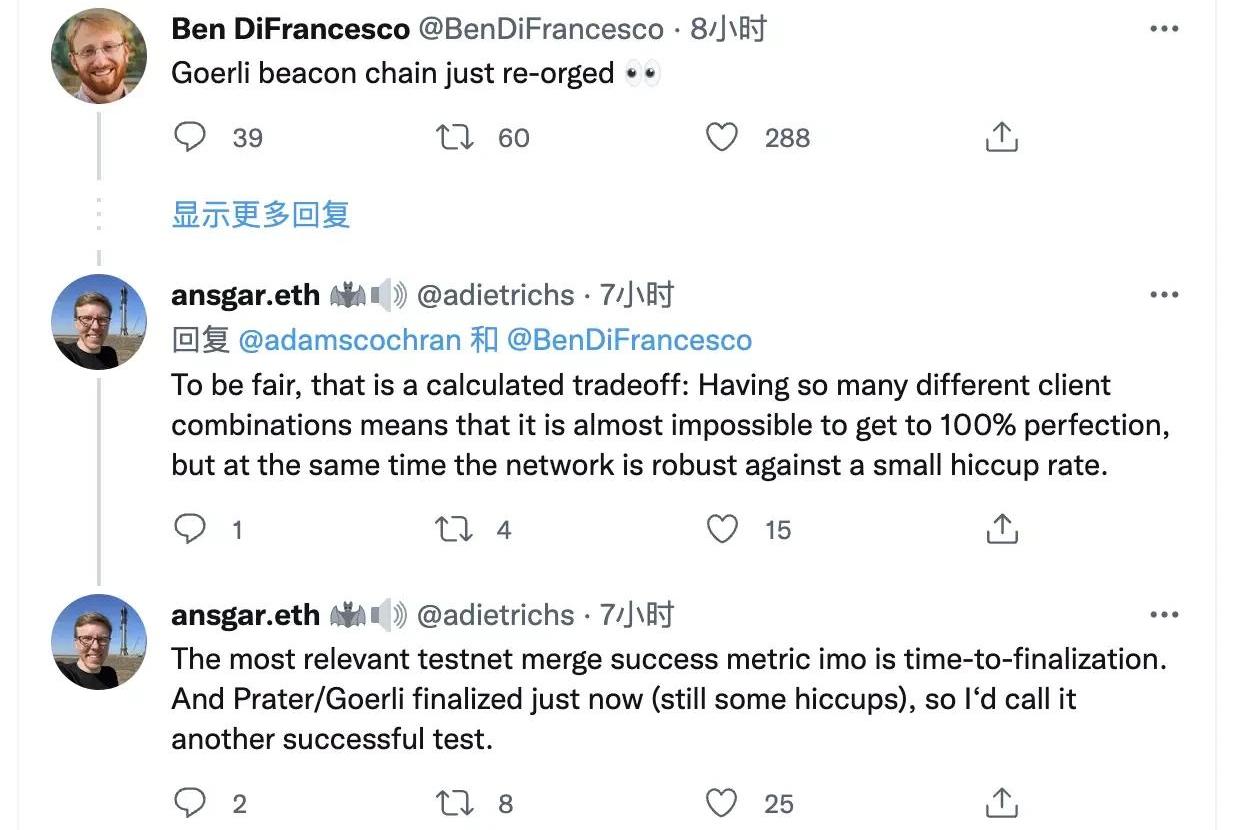The width and height of the screenshot is (1242, 830).
Task: Retweet the calculated tradeoff tweet
Action: [456, 529]
